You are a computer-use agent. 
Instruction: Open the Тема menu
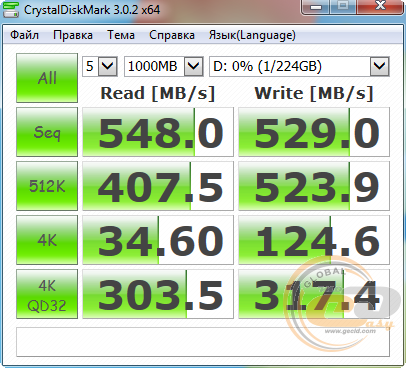point(121,35)
